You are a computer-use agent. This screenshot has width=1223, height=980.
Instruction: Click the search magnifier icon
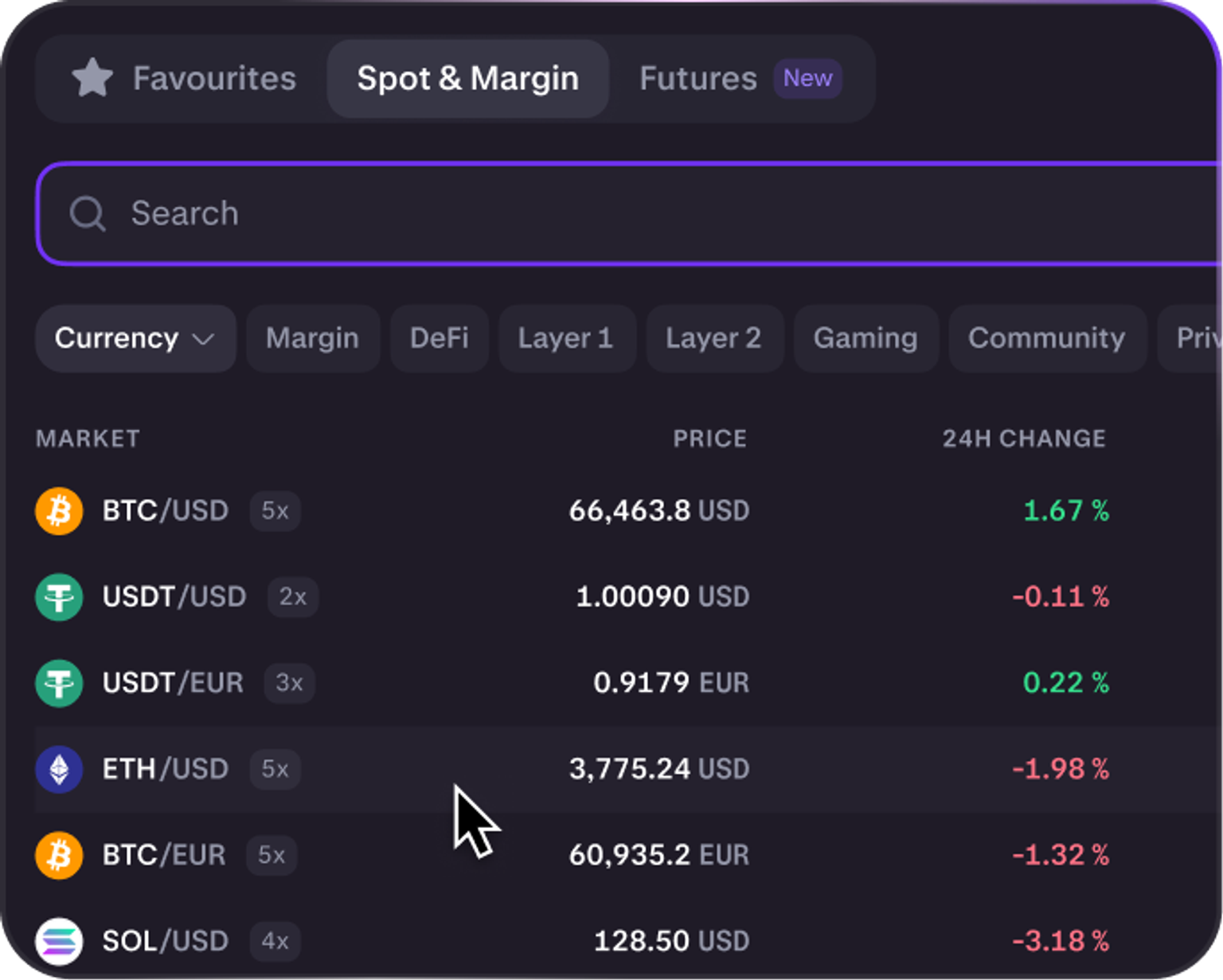pyautogui.click(x=88, y=213)
